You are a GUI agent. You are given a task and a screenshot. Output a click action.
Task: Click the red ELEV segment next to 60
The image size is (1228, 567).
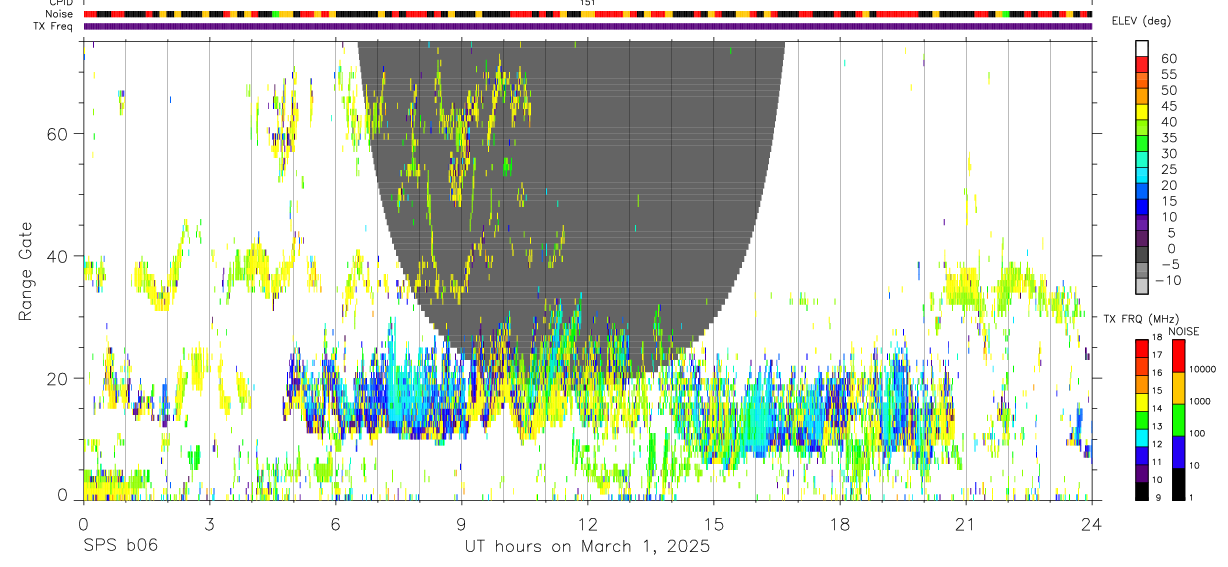point(1142,64)
